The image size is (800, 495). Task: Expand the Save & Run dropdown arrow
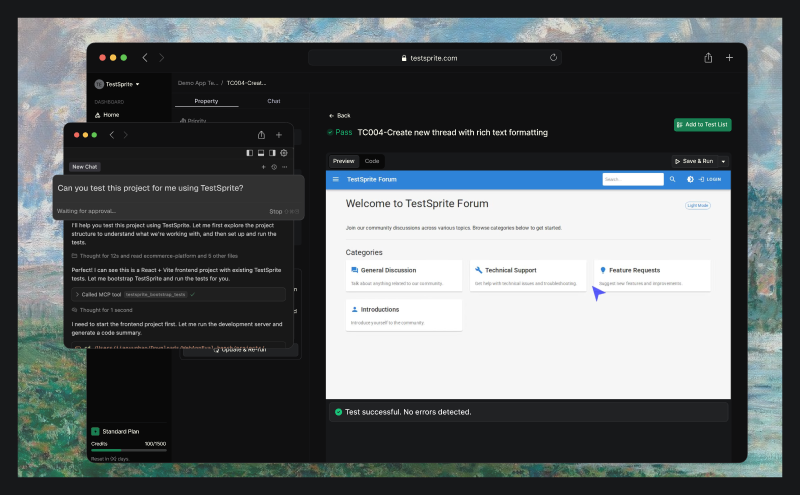[x=724, y=161]
